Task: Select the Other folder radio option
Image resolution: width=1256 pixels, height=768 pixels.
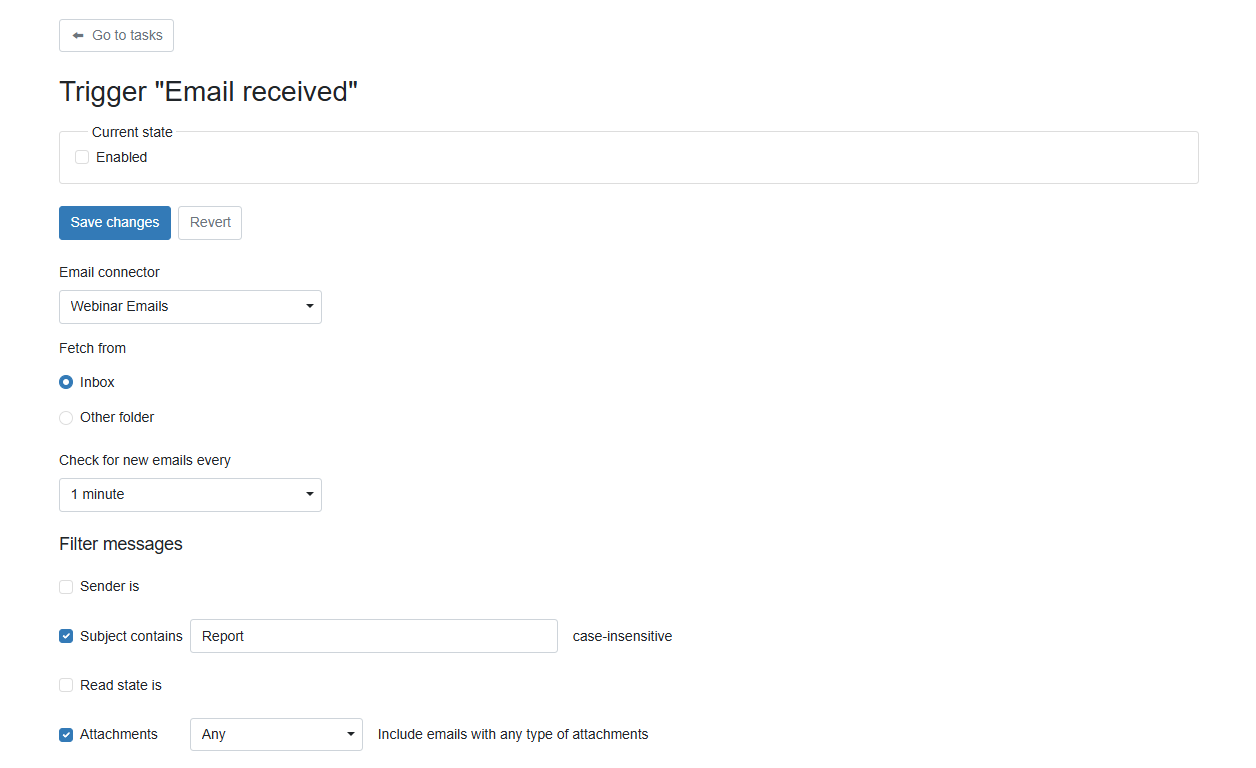Action: [66, 418]
